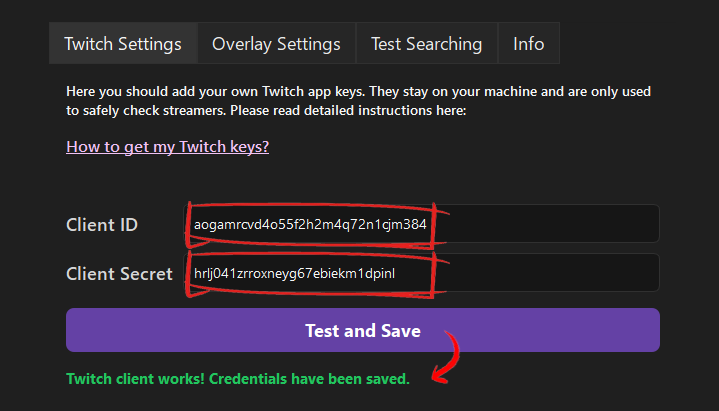Select the Test Searching tab
This screenshot has height=411, width=719.
coord(426,44)
